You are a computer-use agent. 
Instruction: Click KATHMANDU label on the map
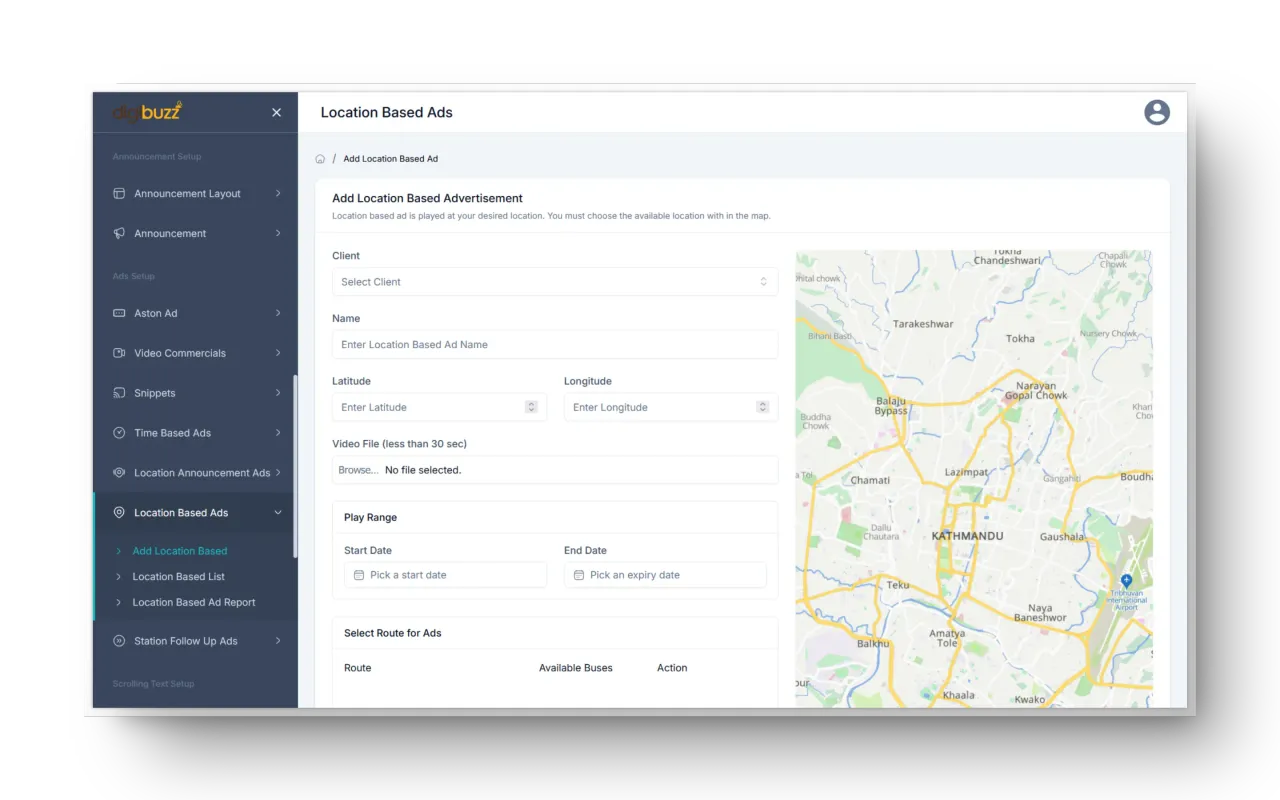[x=967, y=537]
